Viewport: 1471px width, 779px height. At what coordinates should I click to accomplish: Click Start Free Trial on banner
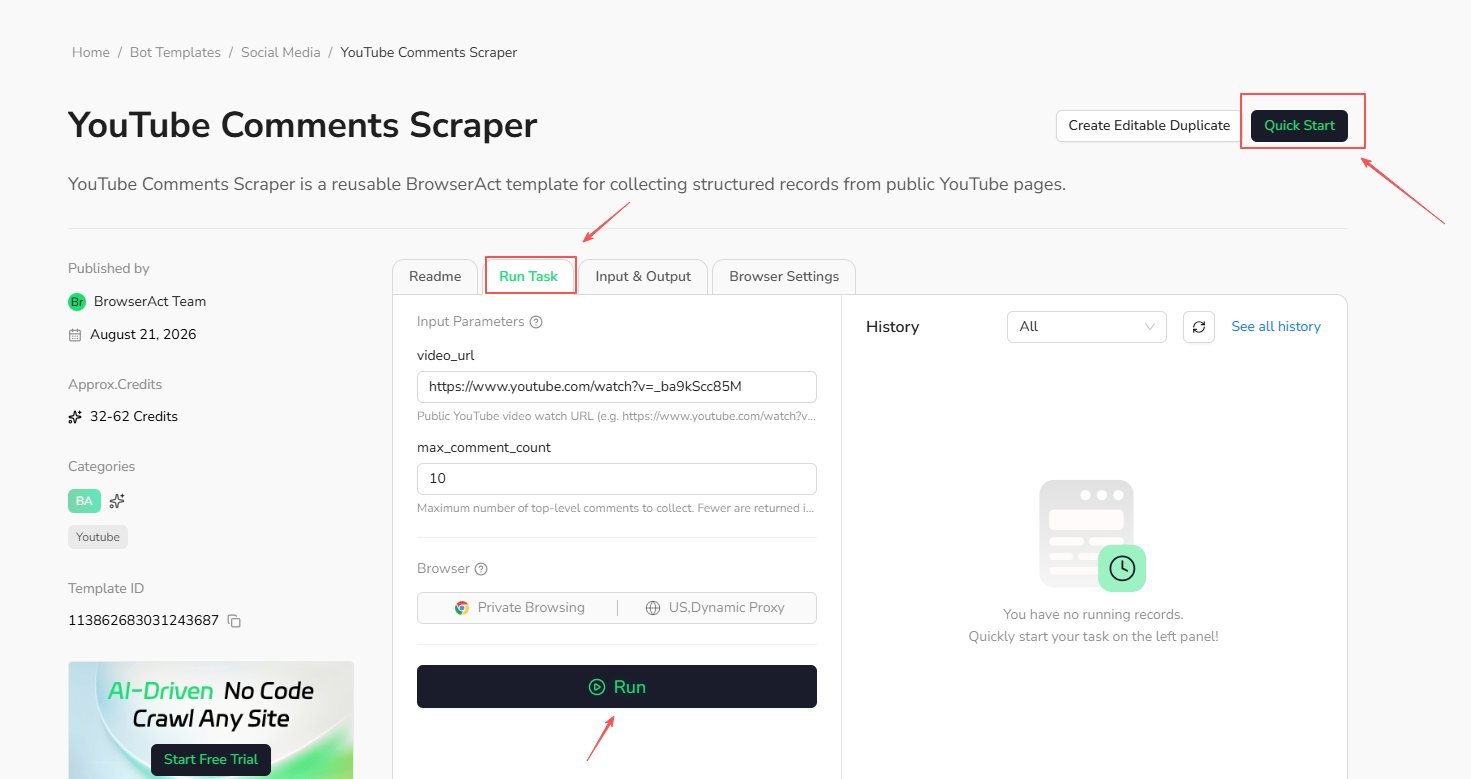click(x=211, y=760)
